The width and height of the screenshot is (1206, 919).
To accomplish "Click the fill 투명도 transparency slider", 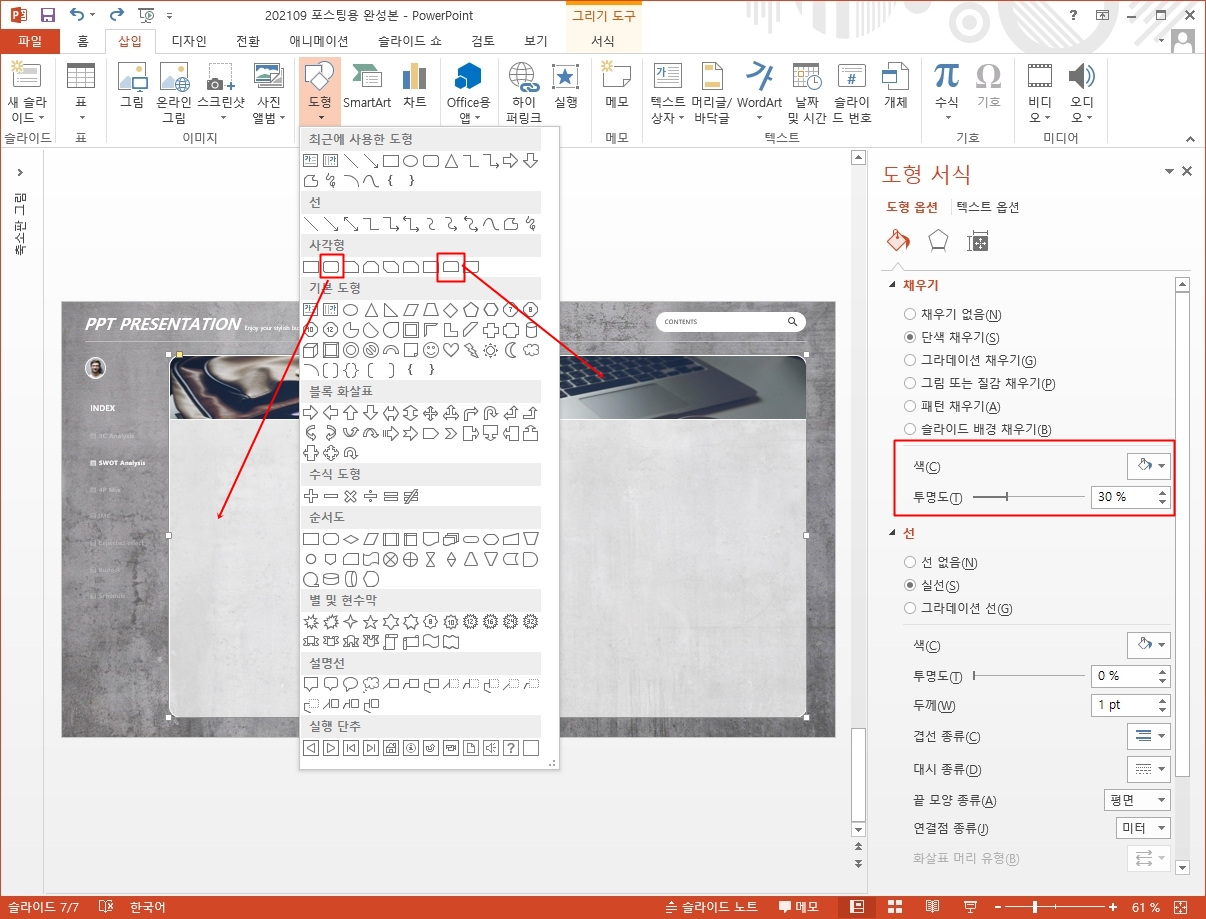I will click(x=1028, y=496).
